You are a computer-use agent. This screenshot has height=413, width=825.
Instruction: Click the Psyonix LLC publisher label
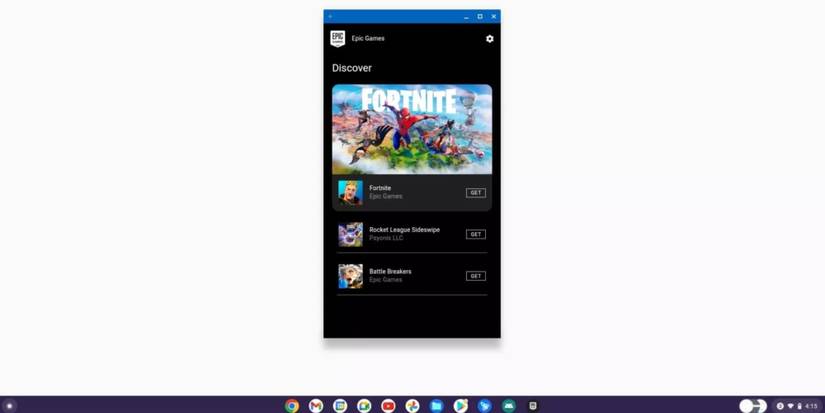(x=386, y=238)
